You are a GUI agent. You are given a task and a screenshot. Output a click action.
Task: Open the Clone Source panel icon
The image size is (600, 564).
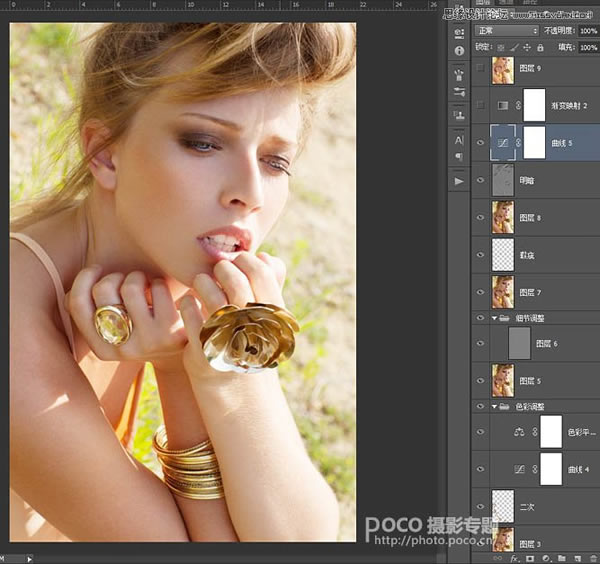pyautogui.click(x=459, y=115)
